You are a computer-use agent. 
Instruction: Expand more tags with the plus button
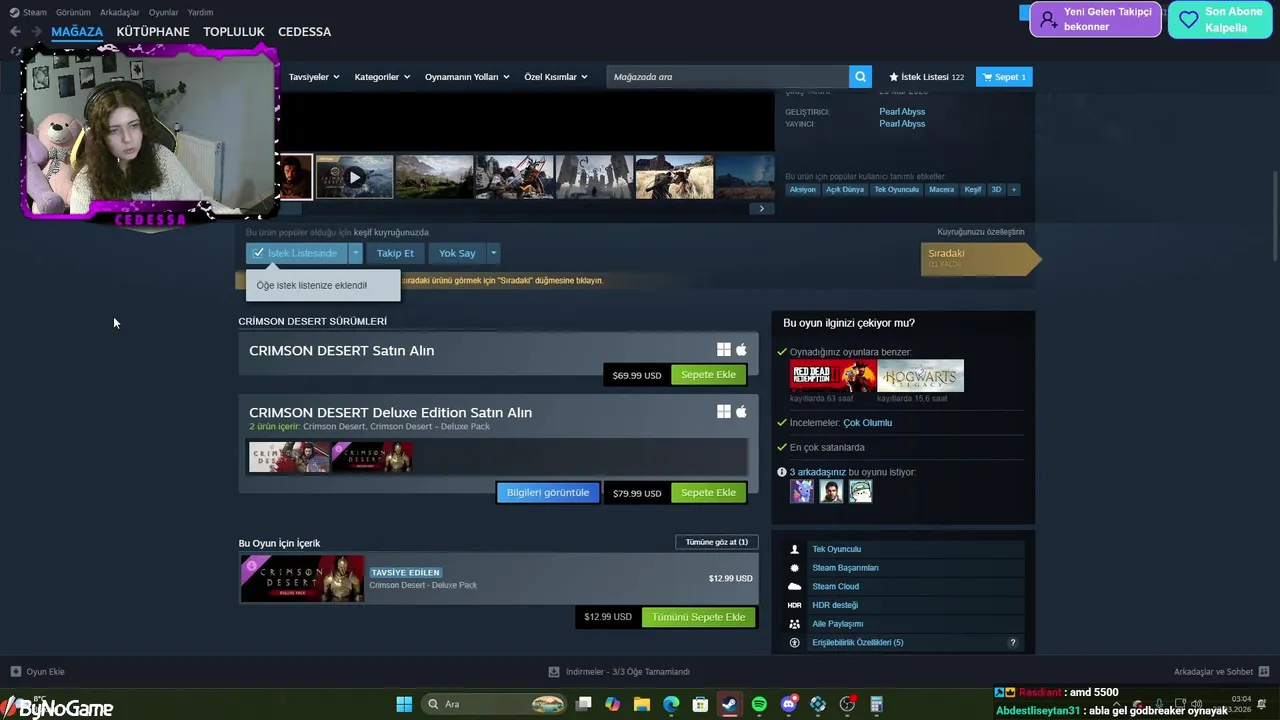click(1013, 189)
